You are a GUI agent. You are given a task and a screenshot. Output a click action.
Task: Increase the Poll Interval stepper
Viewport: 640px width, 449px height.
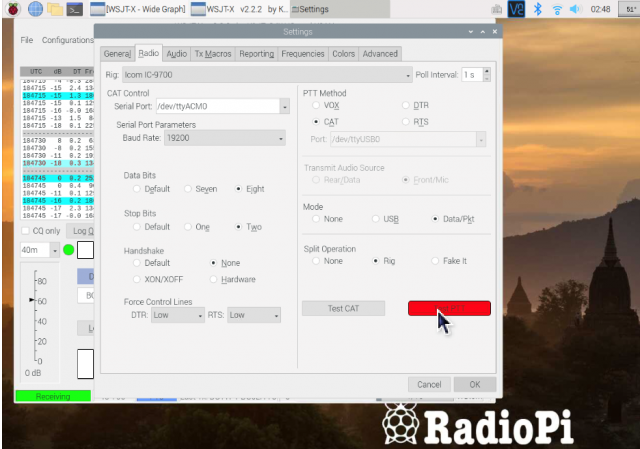click(487, 71)
